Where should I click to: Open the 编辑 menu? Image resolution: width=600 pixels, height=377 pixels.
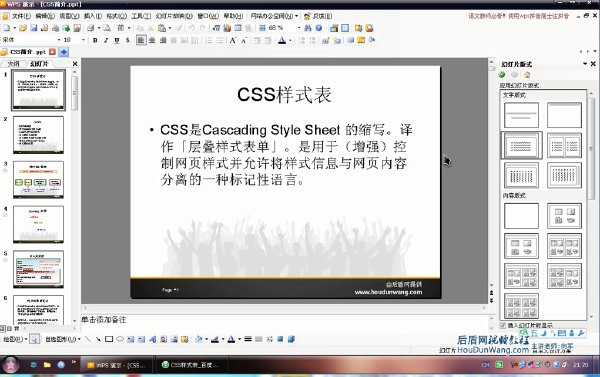(45, 16)
